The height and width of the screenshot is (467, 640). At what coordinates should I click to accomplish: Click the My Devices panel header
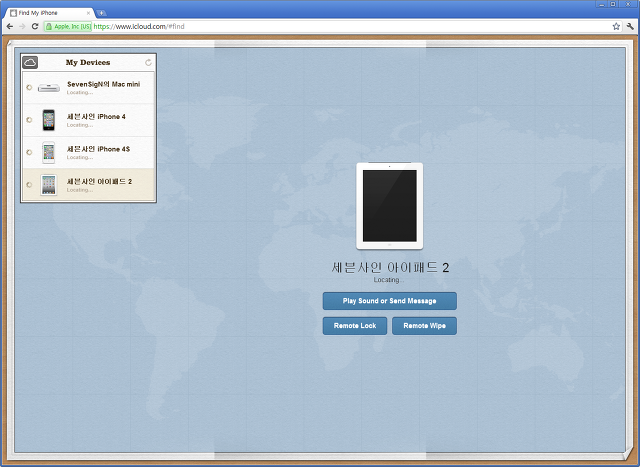(88, 62)
